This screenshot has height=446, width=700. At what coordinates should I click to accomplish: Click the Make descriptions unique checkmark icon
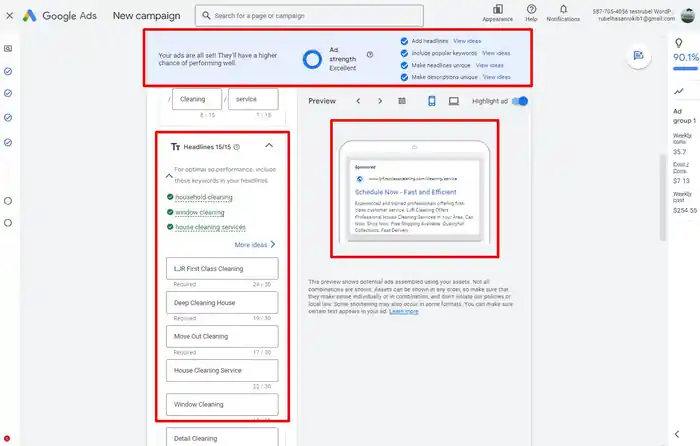pyautogui.click(x=404, y=77)
